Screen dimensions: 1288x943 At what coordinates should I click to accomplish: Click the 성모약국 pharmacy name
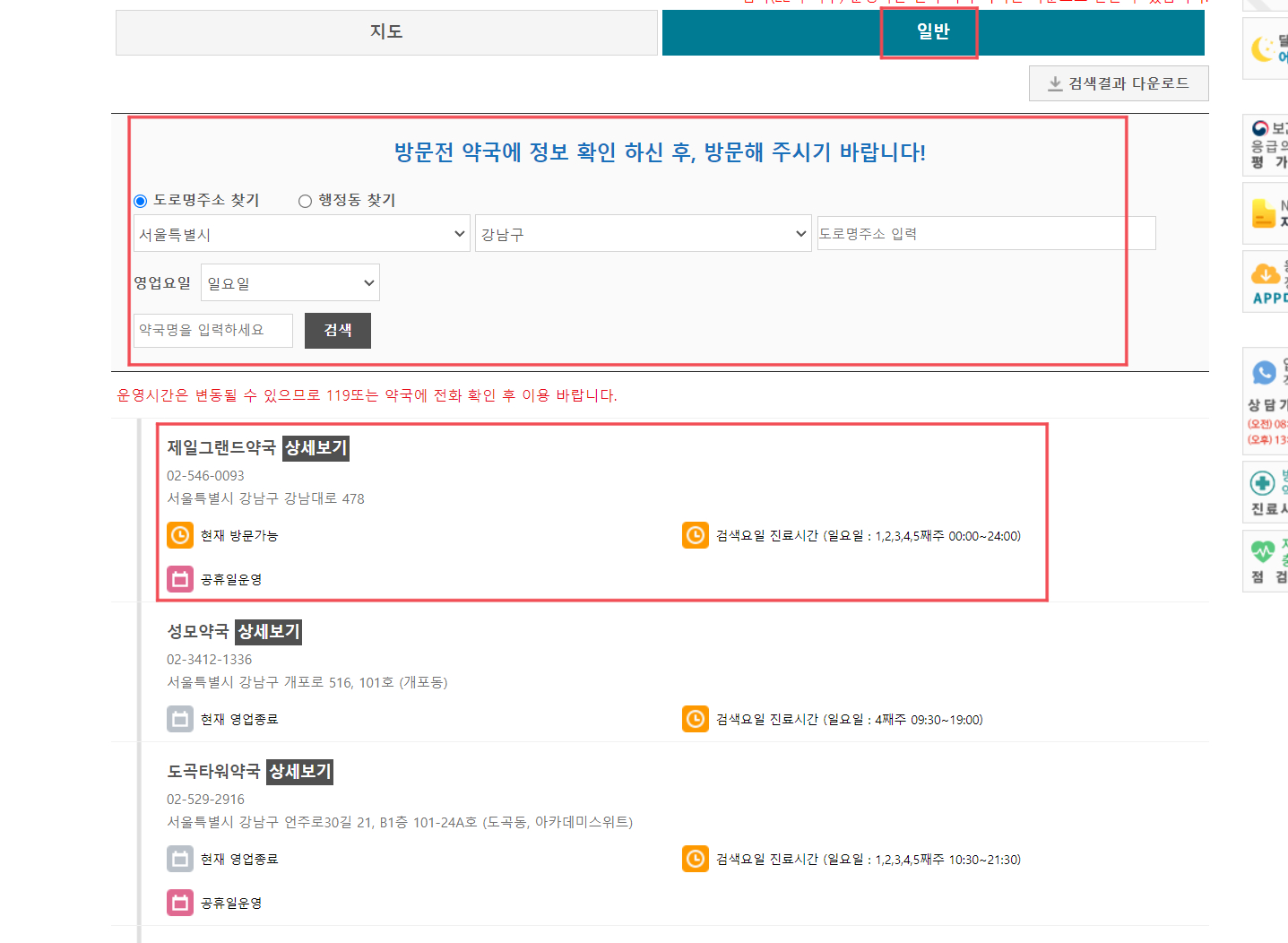(x=198, y=632)
